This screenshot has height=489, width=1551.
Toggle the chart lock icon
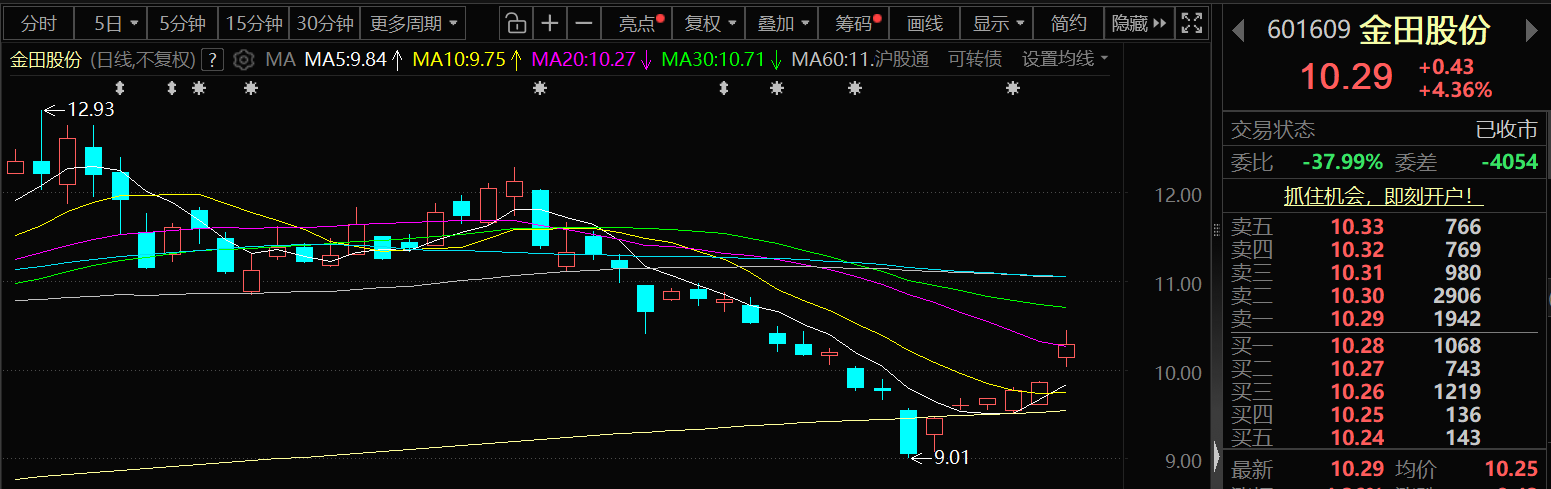click(x=514, y=23)
